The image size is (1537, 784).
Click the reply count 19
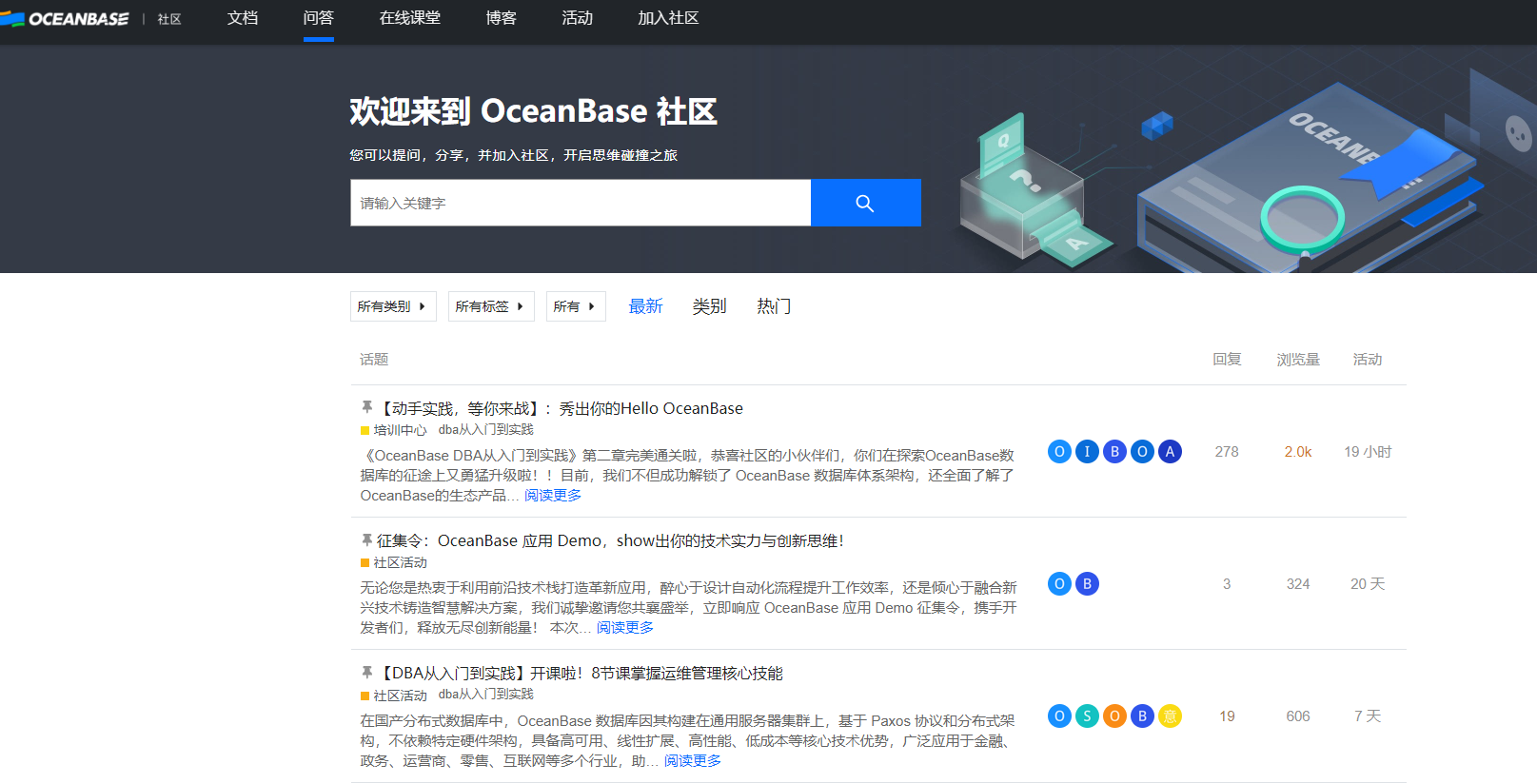coord(1227,715)
